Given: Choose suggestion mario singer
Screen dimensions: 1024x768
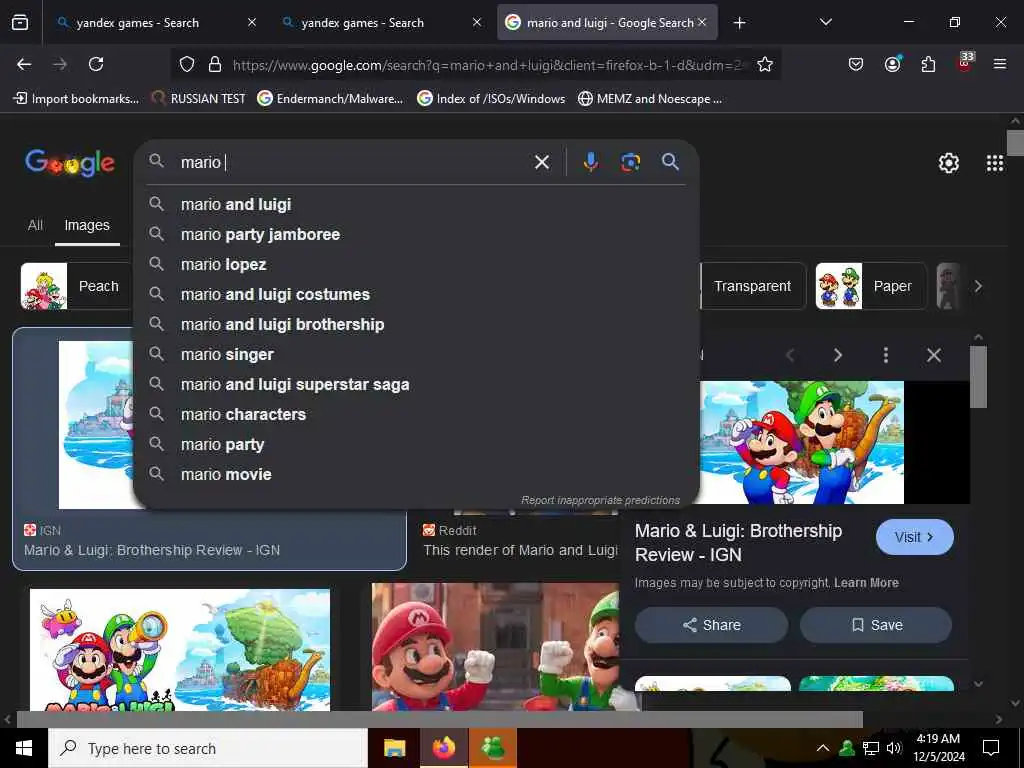Looking at the screenshot, I should [416, 355].
